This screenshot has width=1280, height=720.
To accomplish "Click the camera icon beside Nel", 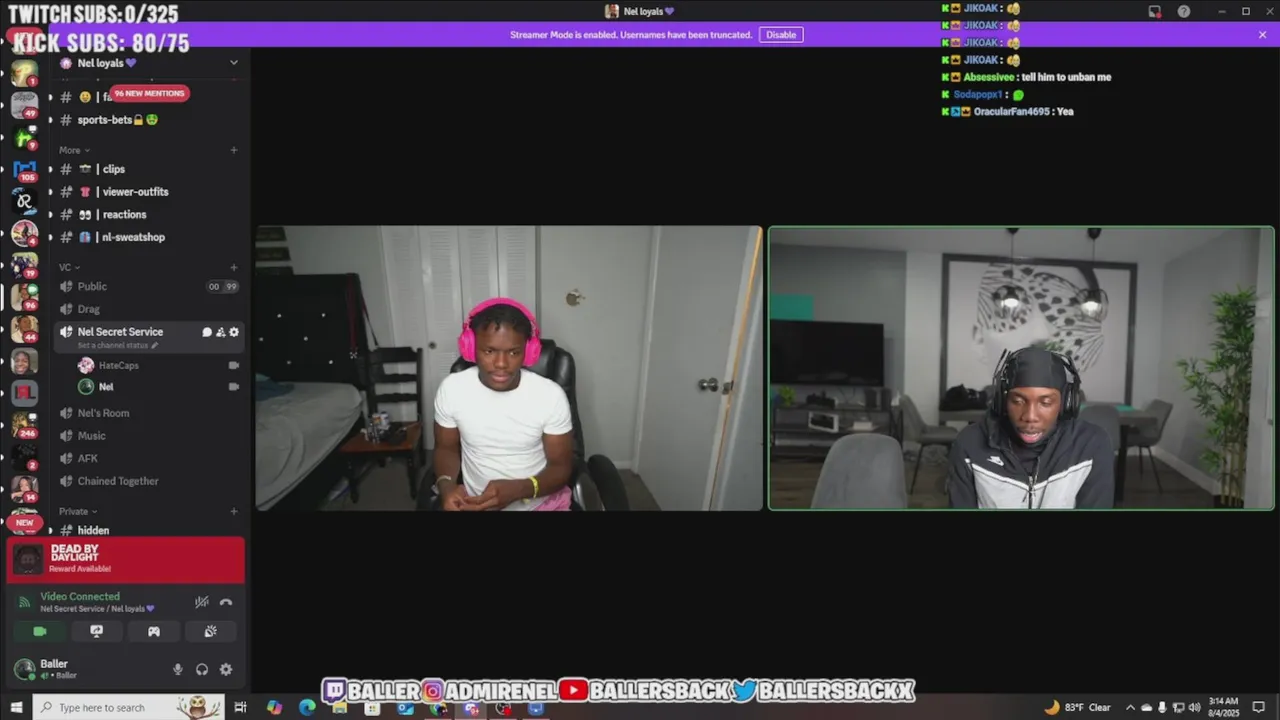I will tap(234, 387).
